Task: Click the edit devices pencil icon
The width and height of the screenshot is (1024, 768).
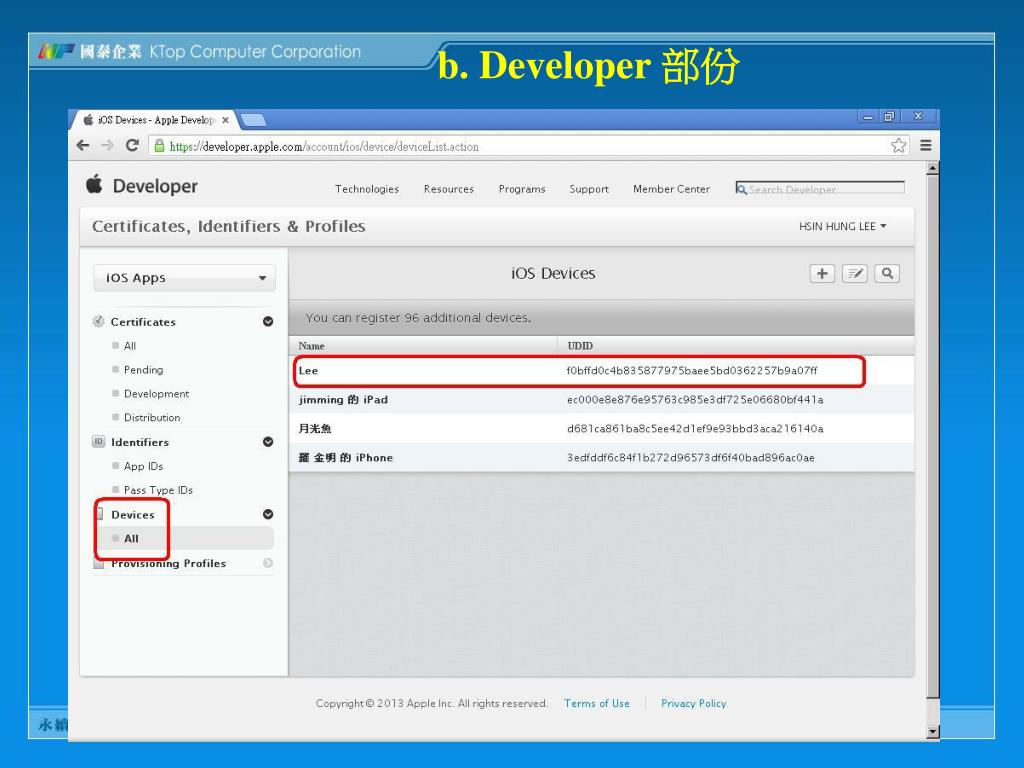Action: pos(855,274)
